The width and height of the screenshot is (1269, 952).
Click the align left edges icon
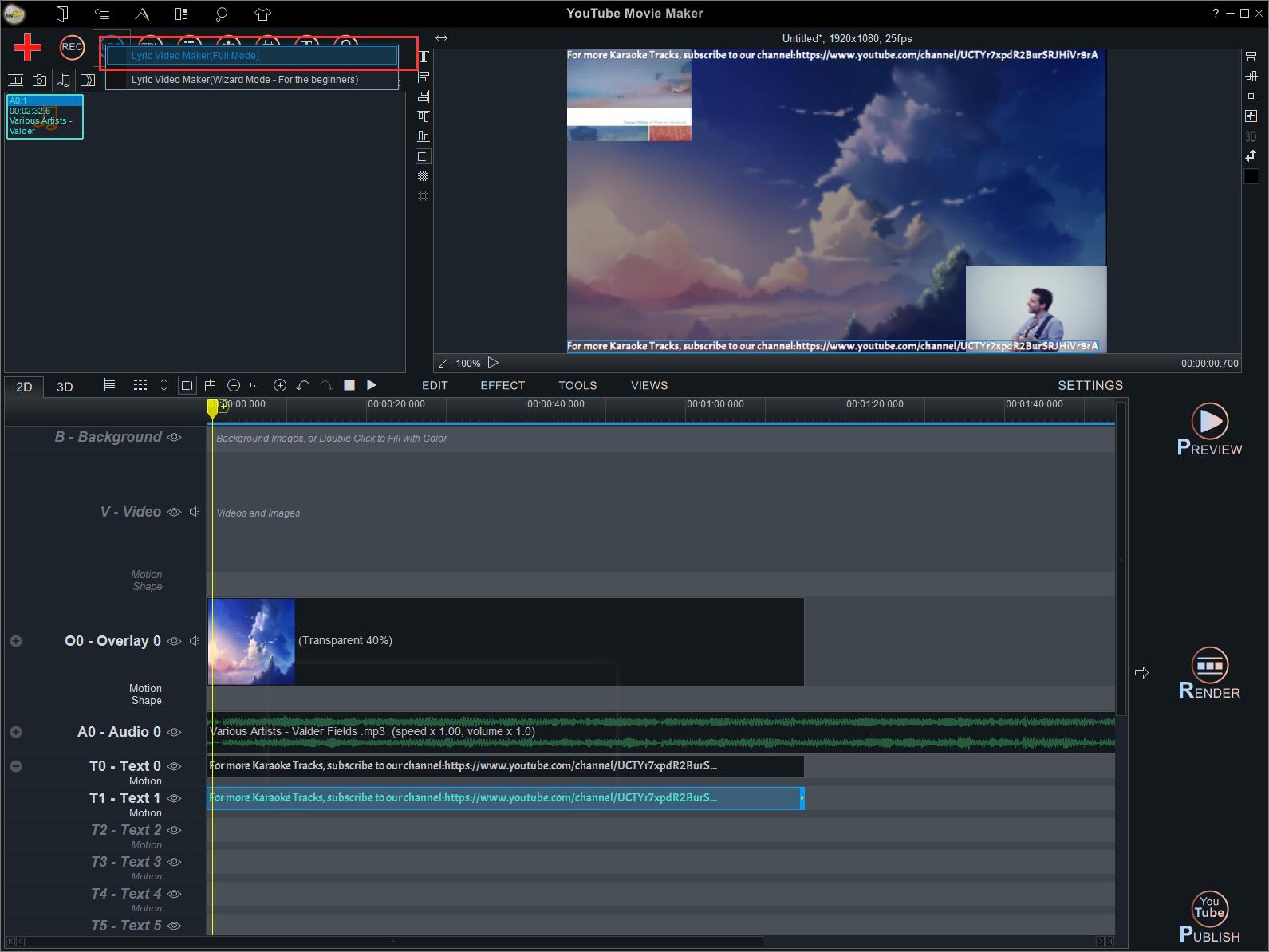[x=424, y=77]
